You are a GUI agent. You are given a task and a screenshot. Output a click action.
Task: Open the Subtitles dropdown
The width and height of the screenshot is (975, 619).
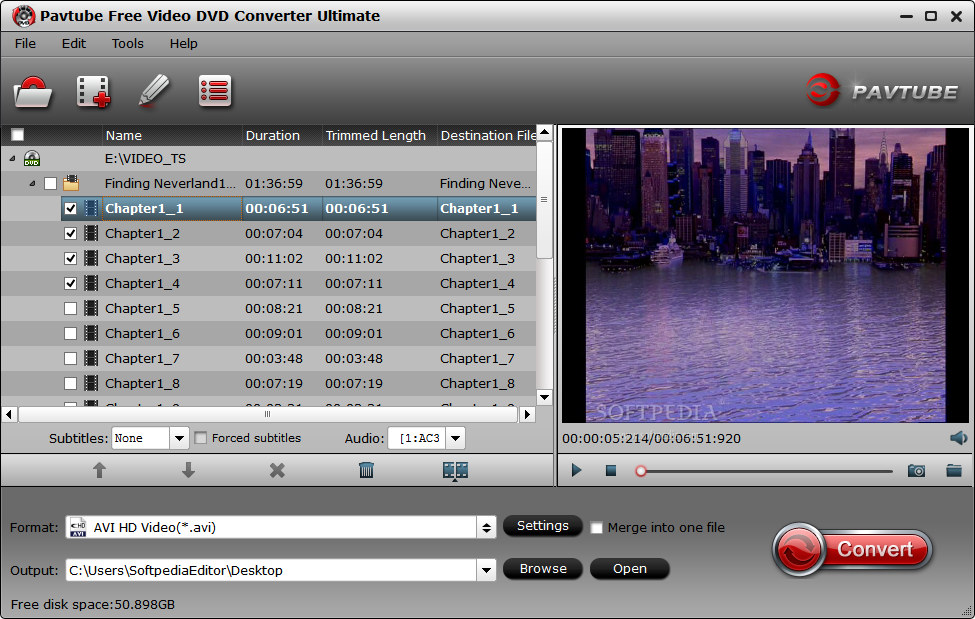pos(179,438)
